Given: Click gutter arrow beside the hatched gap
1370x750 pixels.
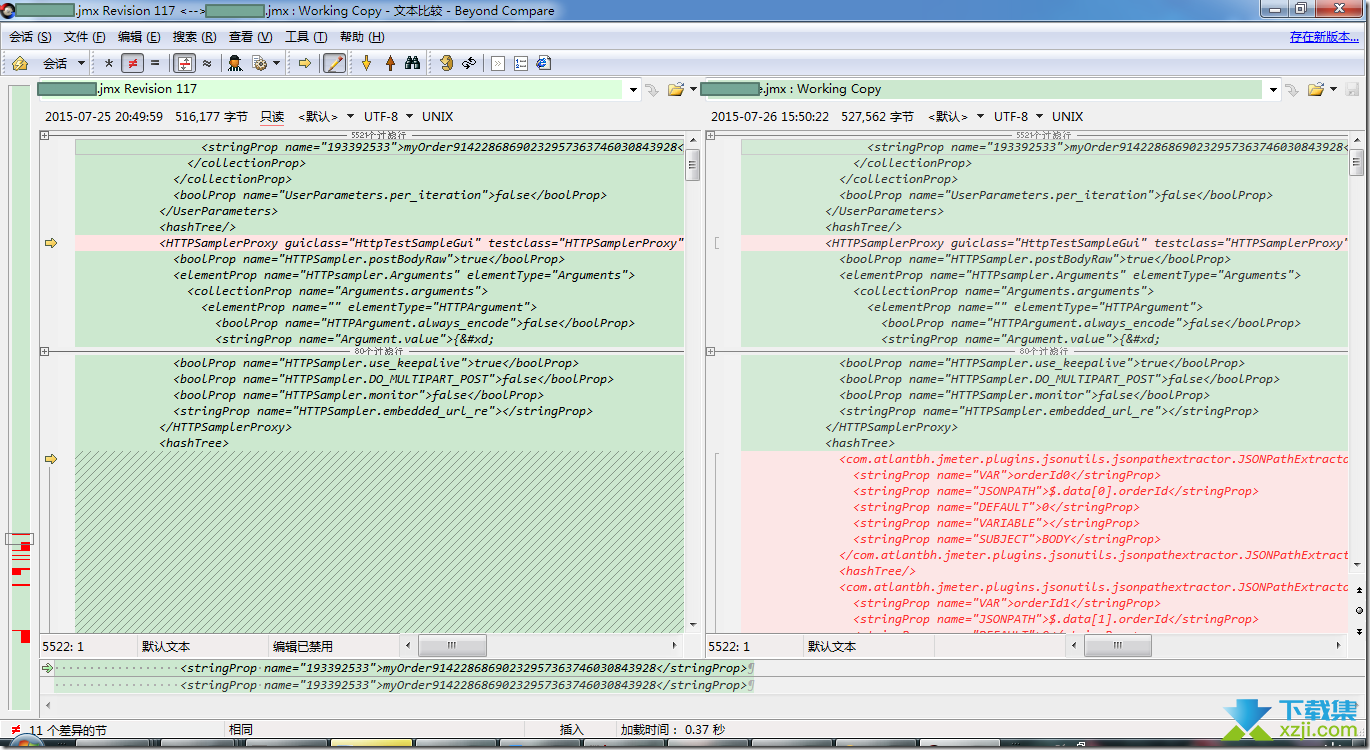Looking at the screenshot, I should (51, 459).
